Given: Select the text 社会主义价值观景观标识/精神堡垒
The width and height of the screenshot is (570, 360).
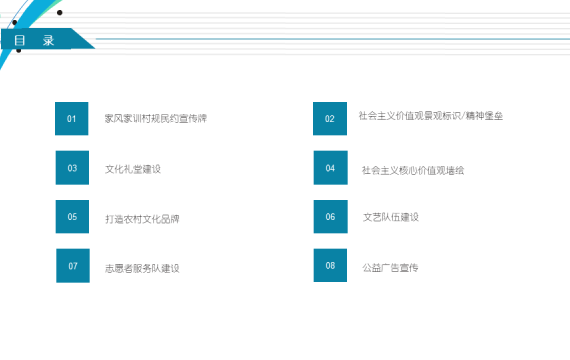Looking at the screenshot, I should (430, 116).
